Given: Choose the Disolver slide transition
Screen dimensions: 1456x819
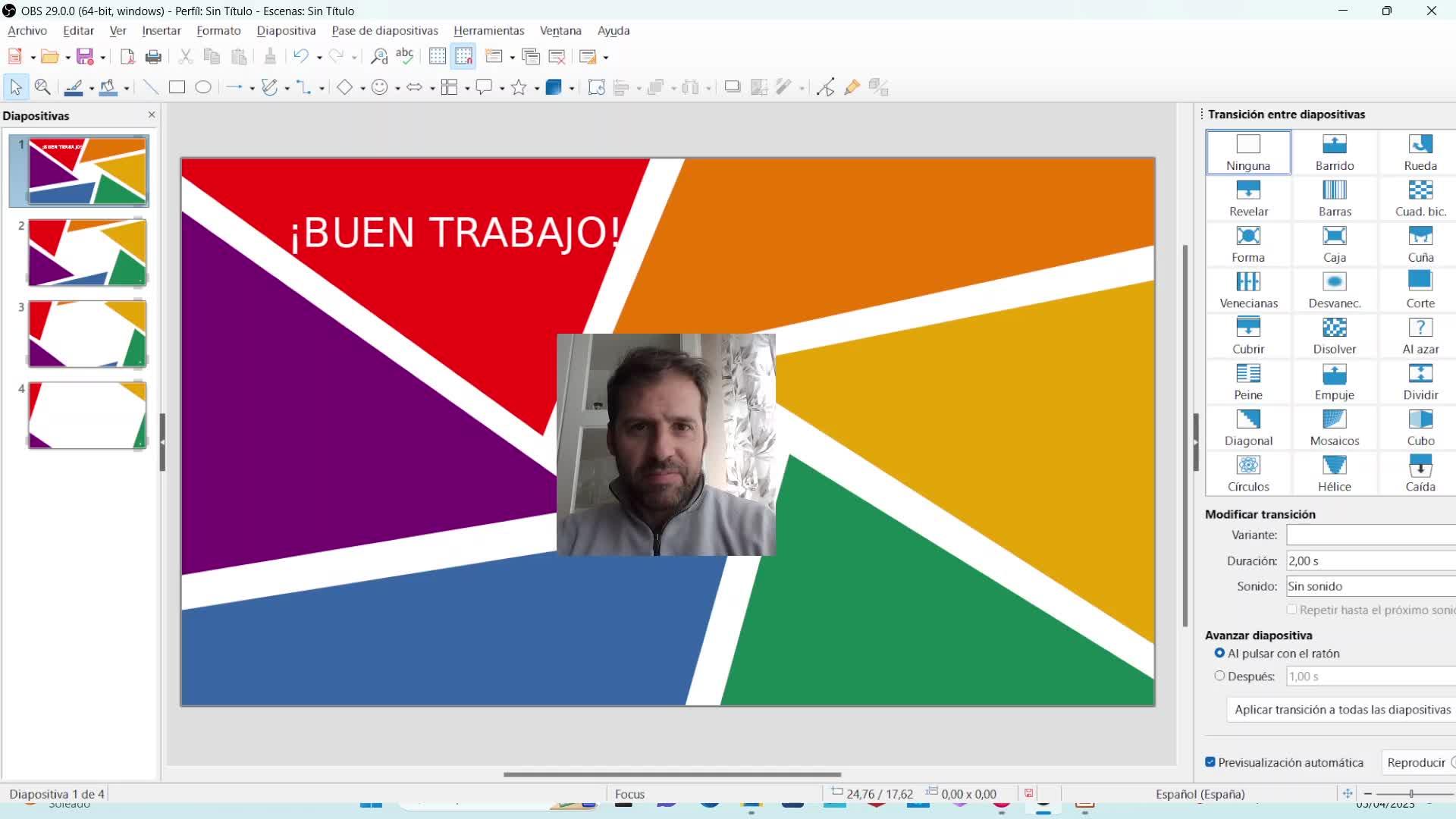Looking at the screenshot, I should [x=1334, y=335].
